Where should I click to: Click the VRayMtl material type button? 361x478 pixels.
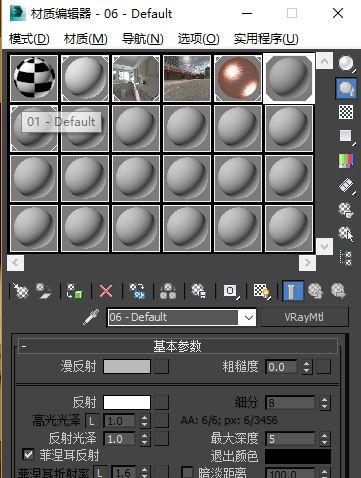pos(304,317)
